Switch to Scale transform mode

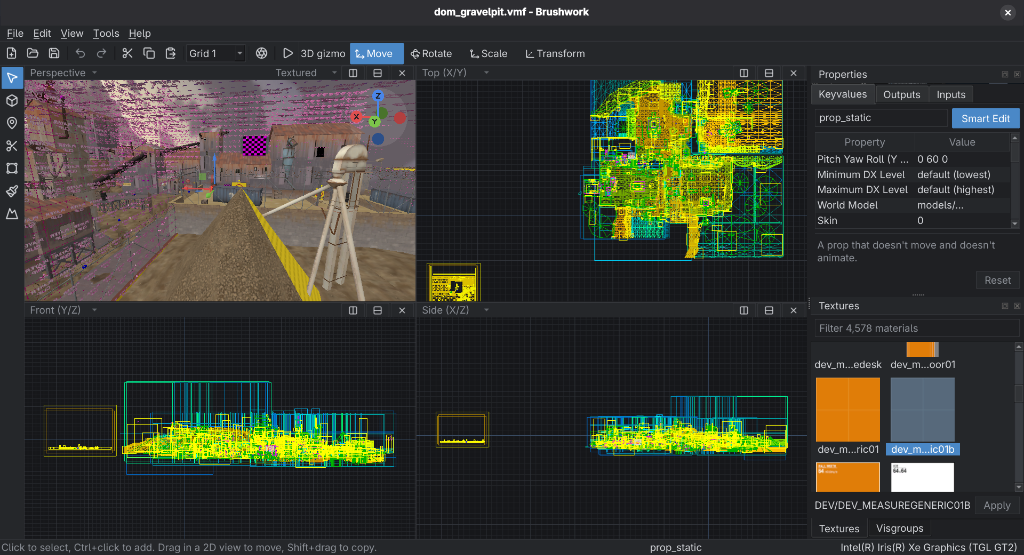click(x=488, y=54)
